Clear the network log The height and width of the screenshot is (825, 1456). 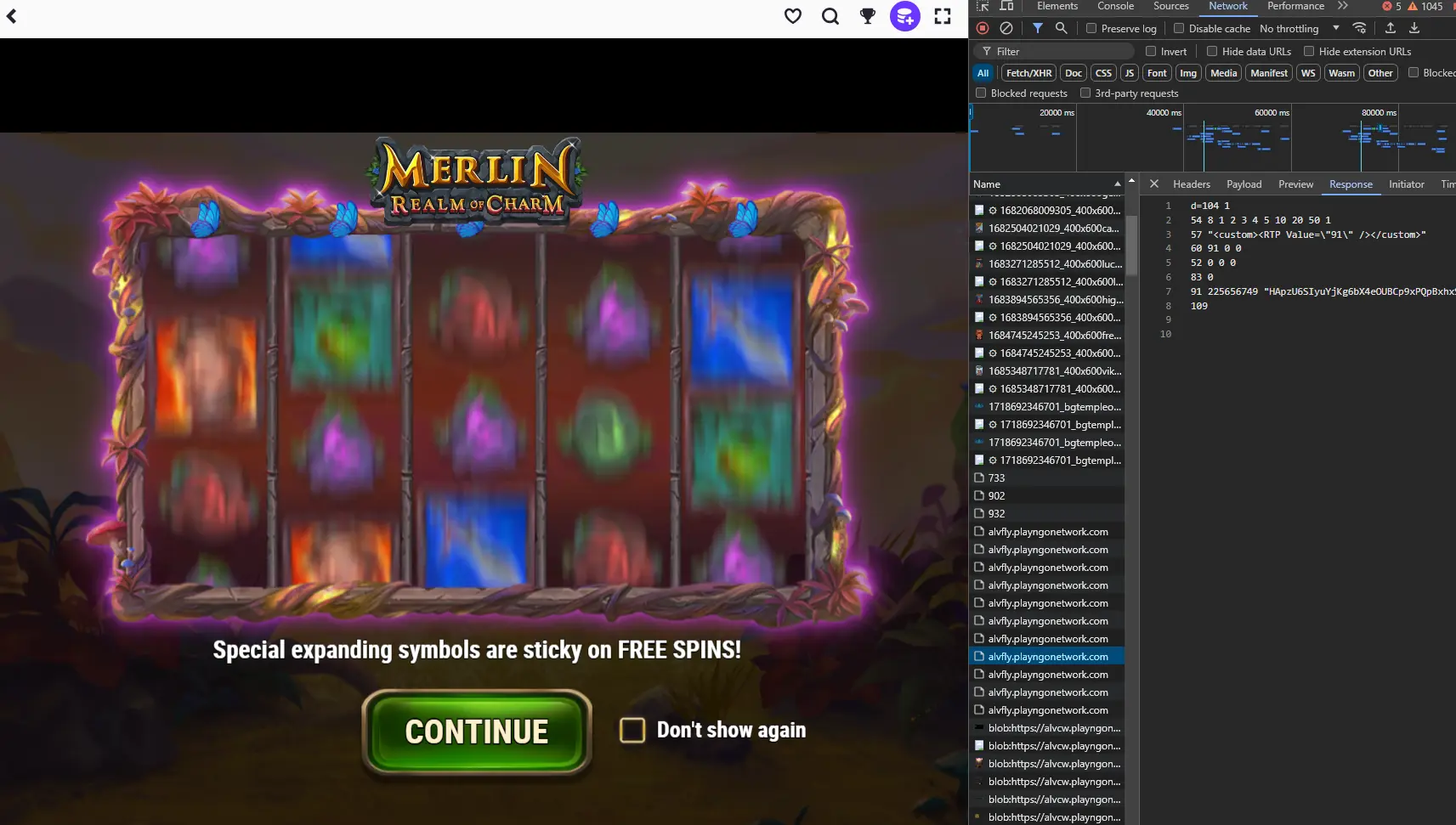(1006, 28)
